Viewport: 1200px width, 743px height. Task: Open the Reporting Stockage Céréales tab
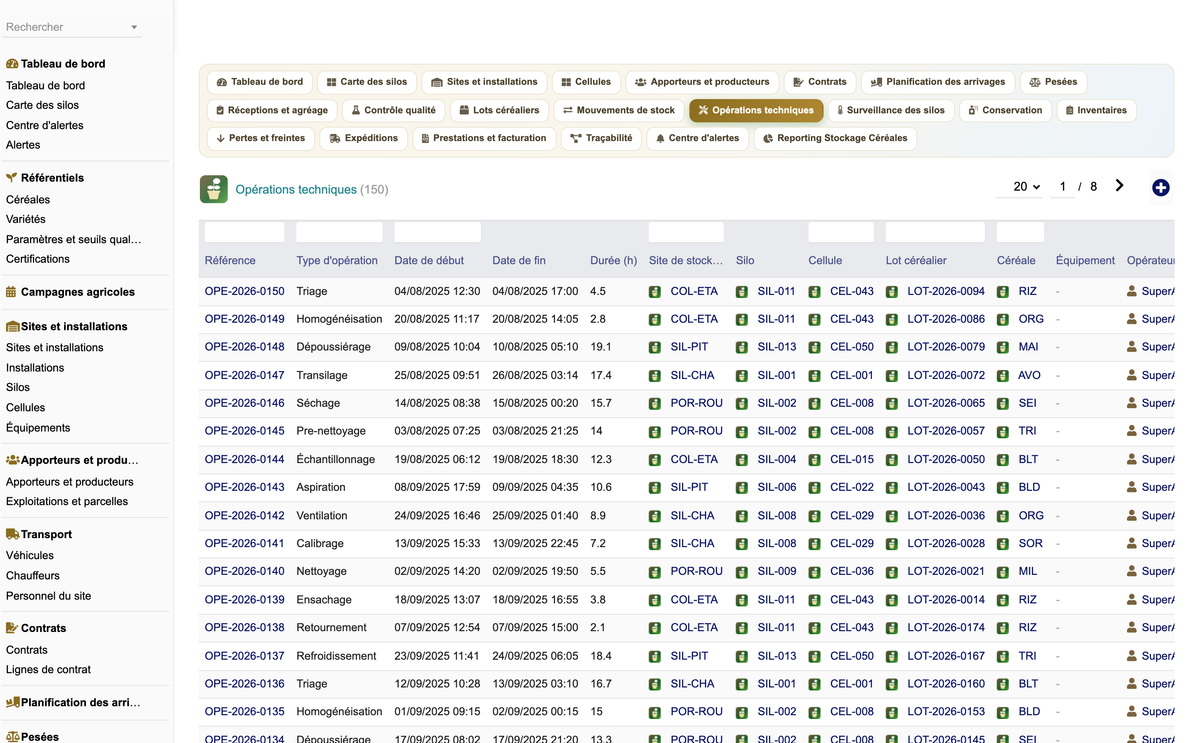835,138
